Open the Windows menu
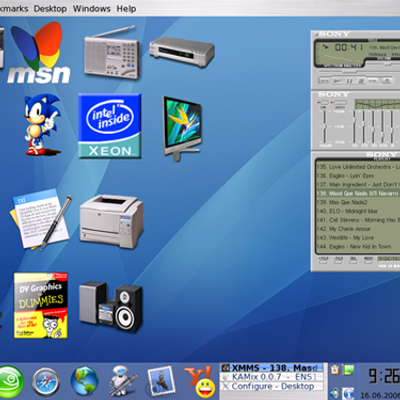The height and width of the screenshot is (400, 400). click(x=92, y=8)
